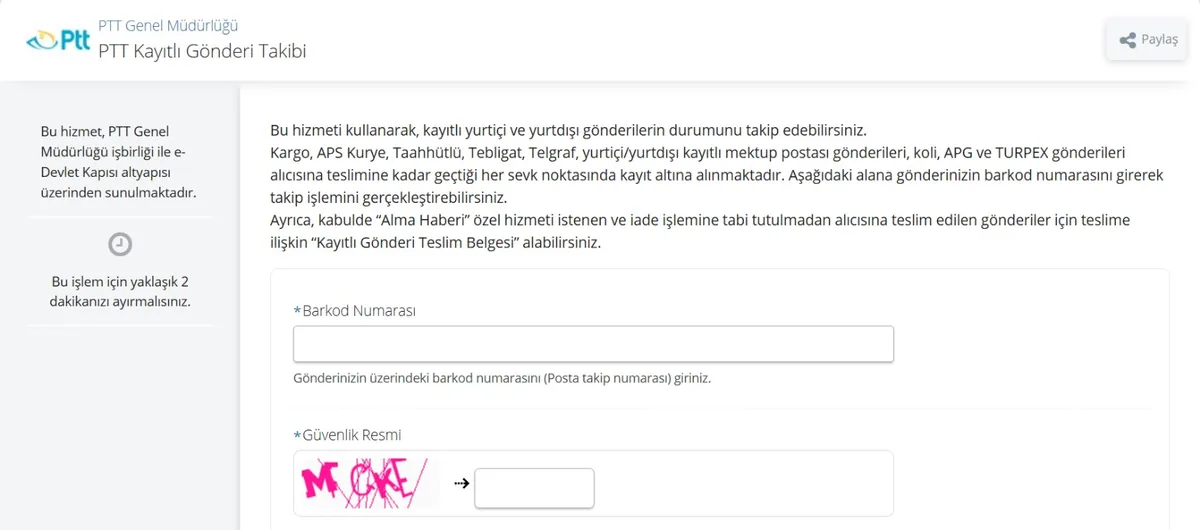1200x530 pixels.
Task: Click the paragraph mentioning Kayıtlı Gönderi Teslim Belgesi
Action: [701, 231]
